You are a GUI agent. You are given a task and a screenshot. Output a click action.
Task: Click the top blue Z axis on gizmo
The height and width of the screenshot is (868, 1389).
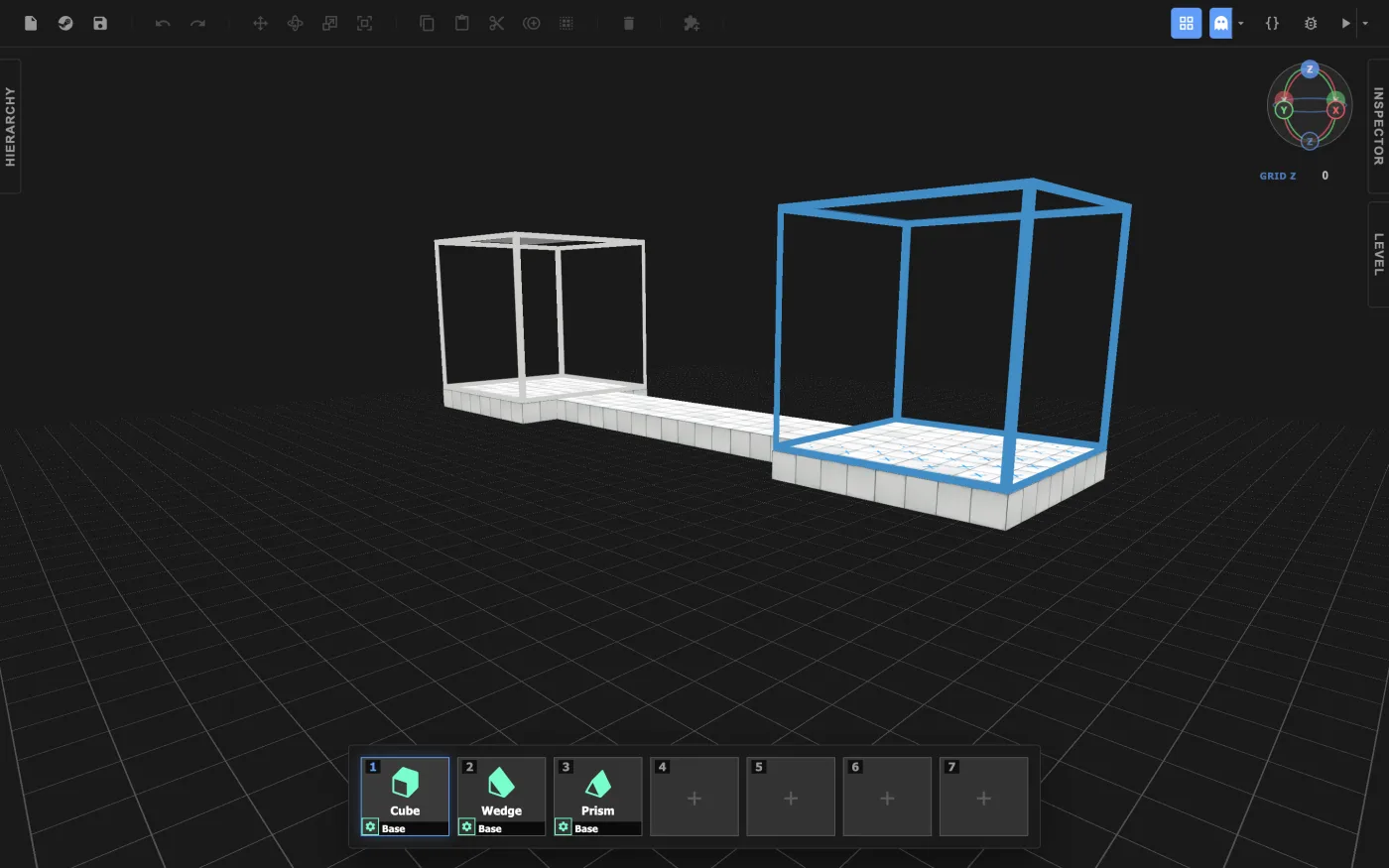1310,69
